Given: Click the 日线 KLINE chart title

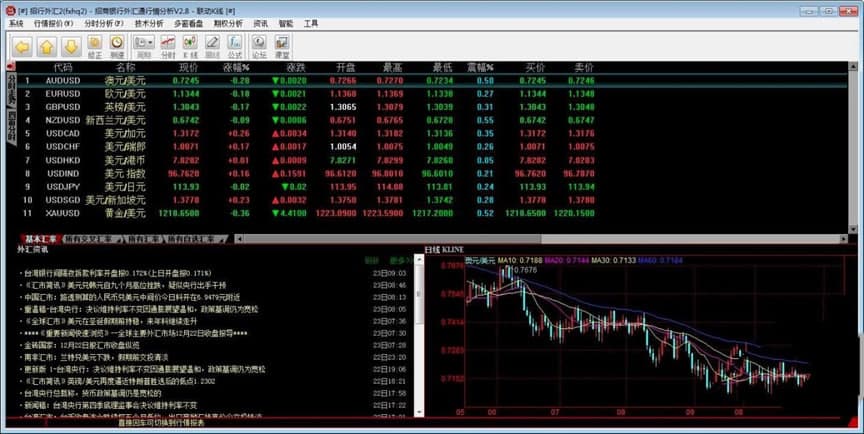Looking at the screenshot, I should [x=445, y=250].
